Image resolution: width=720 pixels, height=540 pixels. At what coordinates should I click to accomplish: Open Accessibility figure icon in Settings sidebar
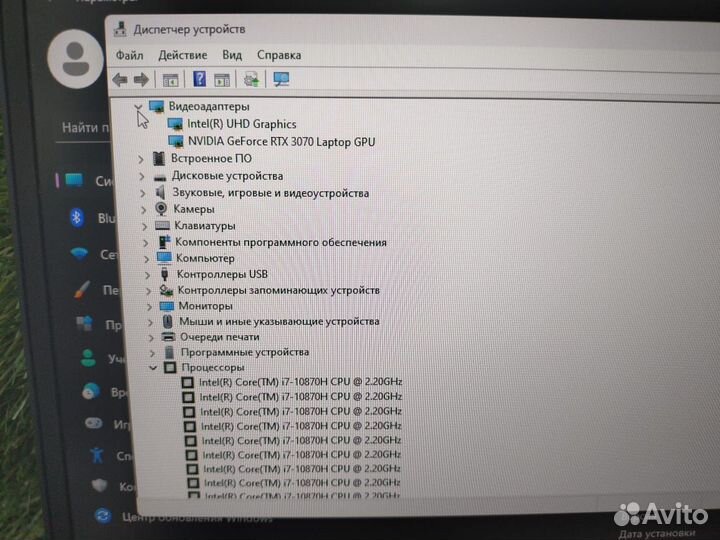[x=97, y=455]
